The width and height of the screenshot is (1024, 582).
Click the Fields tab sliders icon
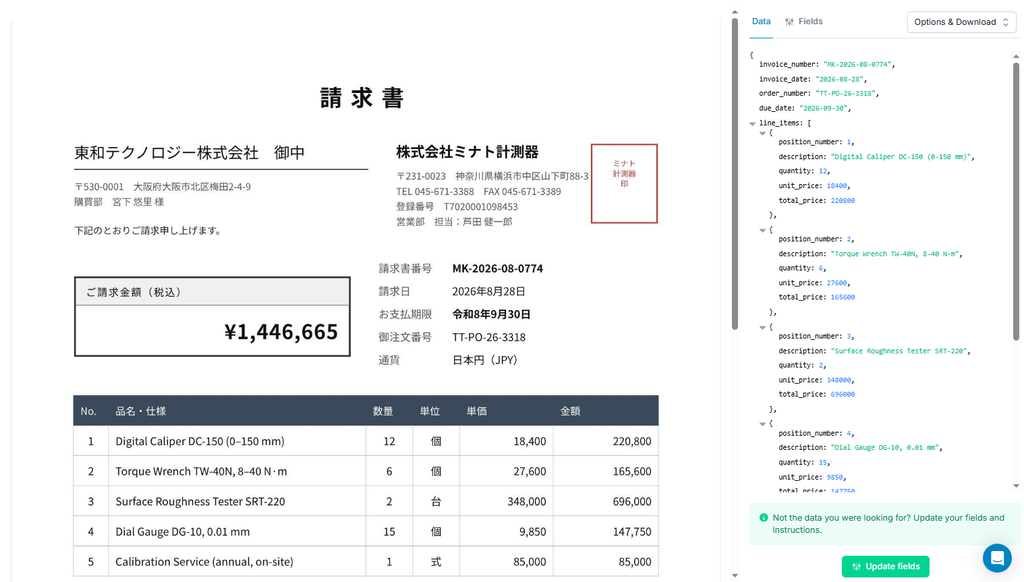790,22
